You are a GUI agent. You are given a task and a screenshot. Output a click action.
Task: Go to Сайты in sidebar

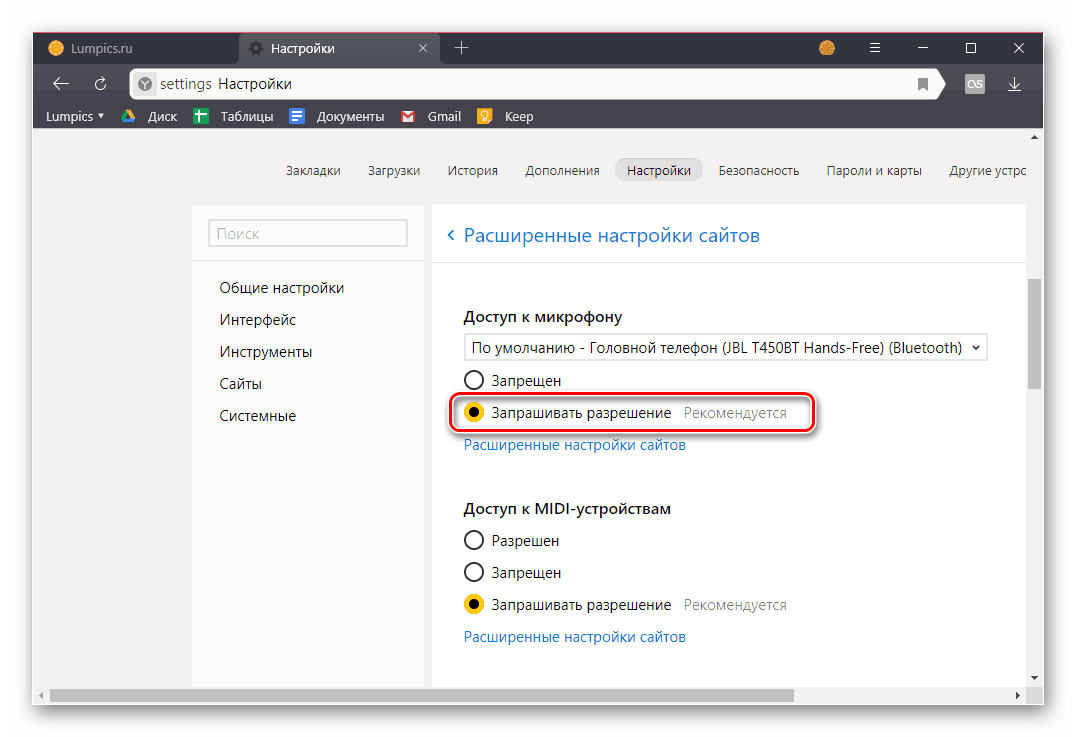tap(240, 384)
